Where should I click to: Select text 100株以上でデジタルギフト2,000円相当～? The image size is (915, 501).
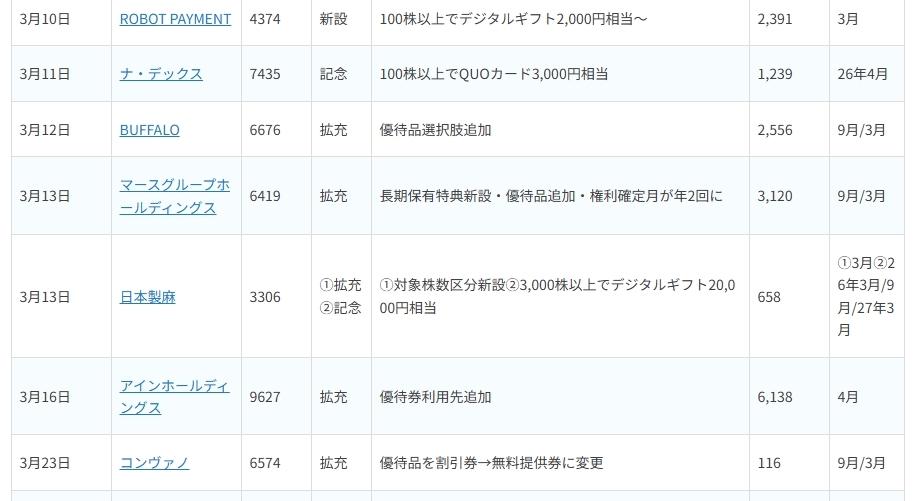click(514, 19)
